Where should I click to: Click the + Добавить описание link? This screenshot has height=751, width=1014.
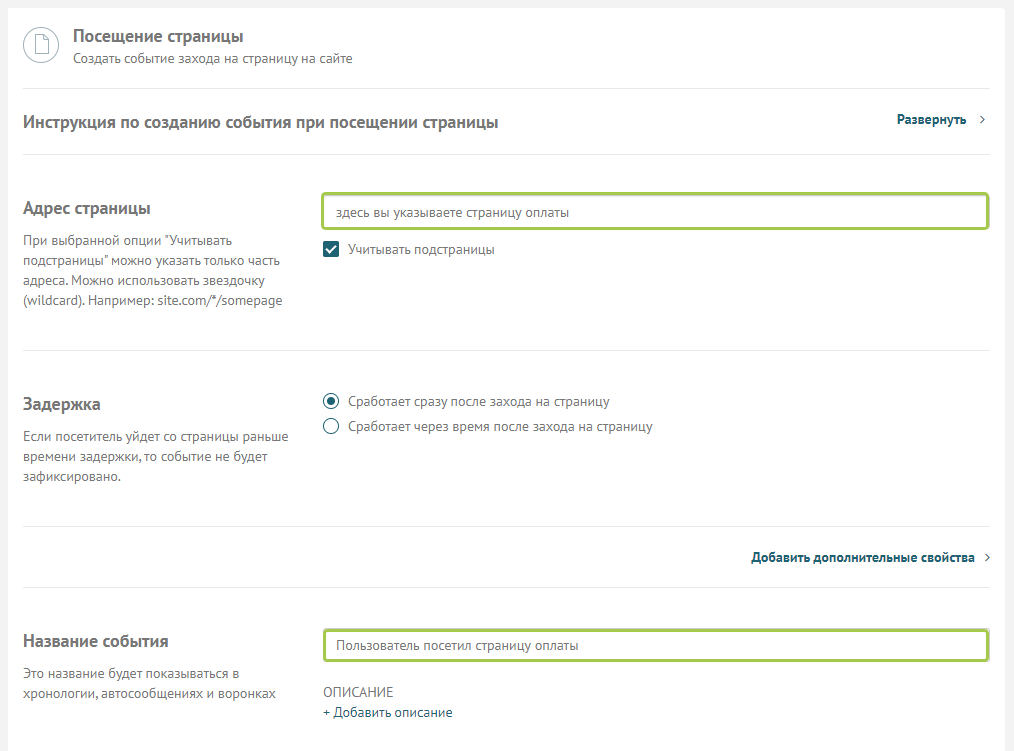point(387,713)
